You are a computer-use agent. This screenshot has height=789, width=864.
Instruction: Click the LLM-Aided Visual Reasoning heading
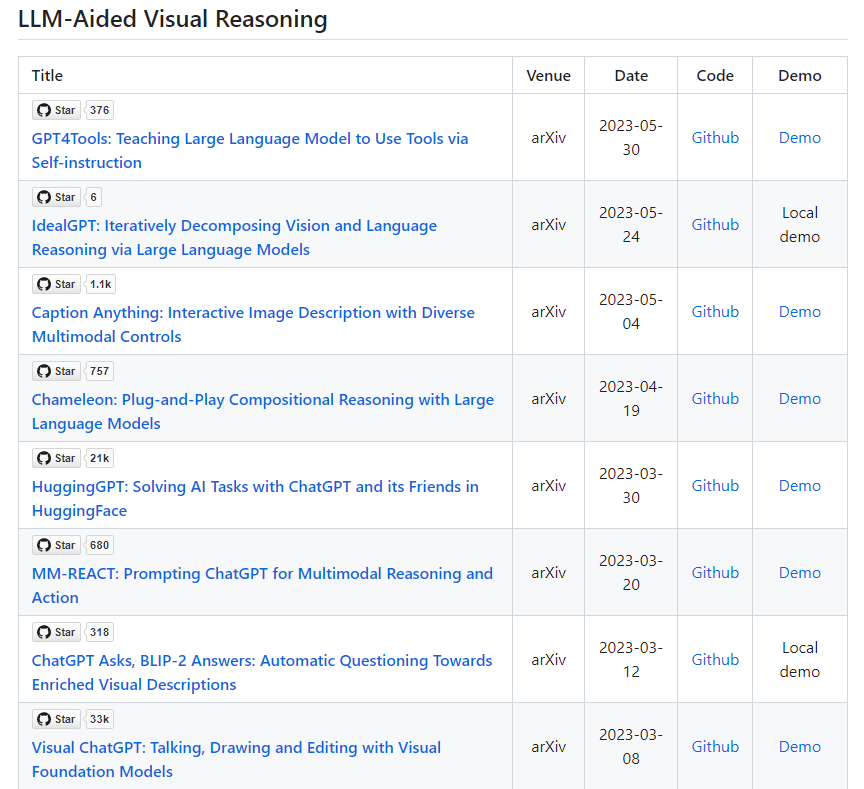[x=172, y=19]
